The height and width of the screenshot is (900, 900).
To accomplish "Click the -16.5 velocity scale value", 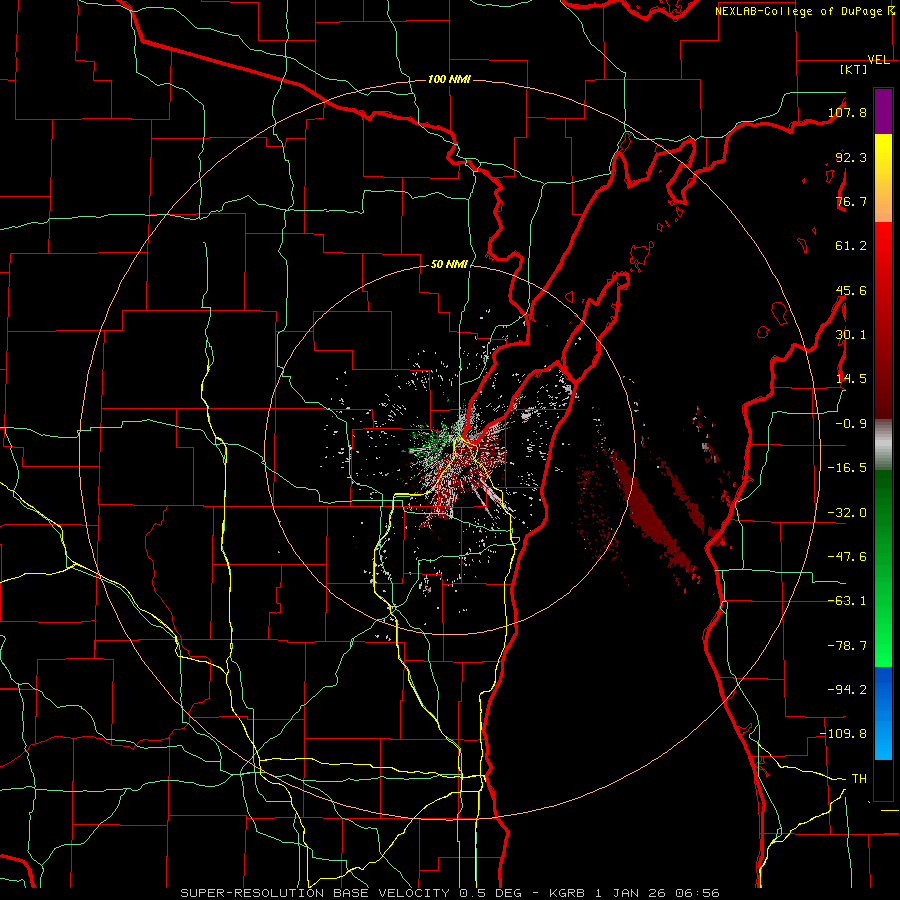I will coord(847,467).
